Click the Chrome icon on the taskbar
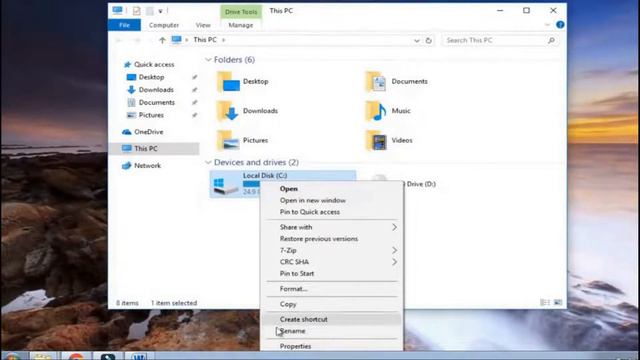This screenshot has width=640, height=360. [76, 356]
